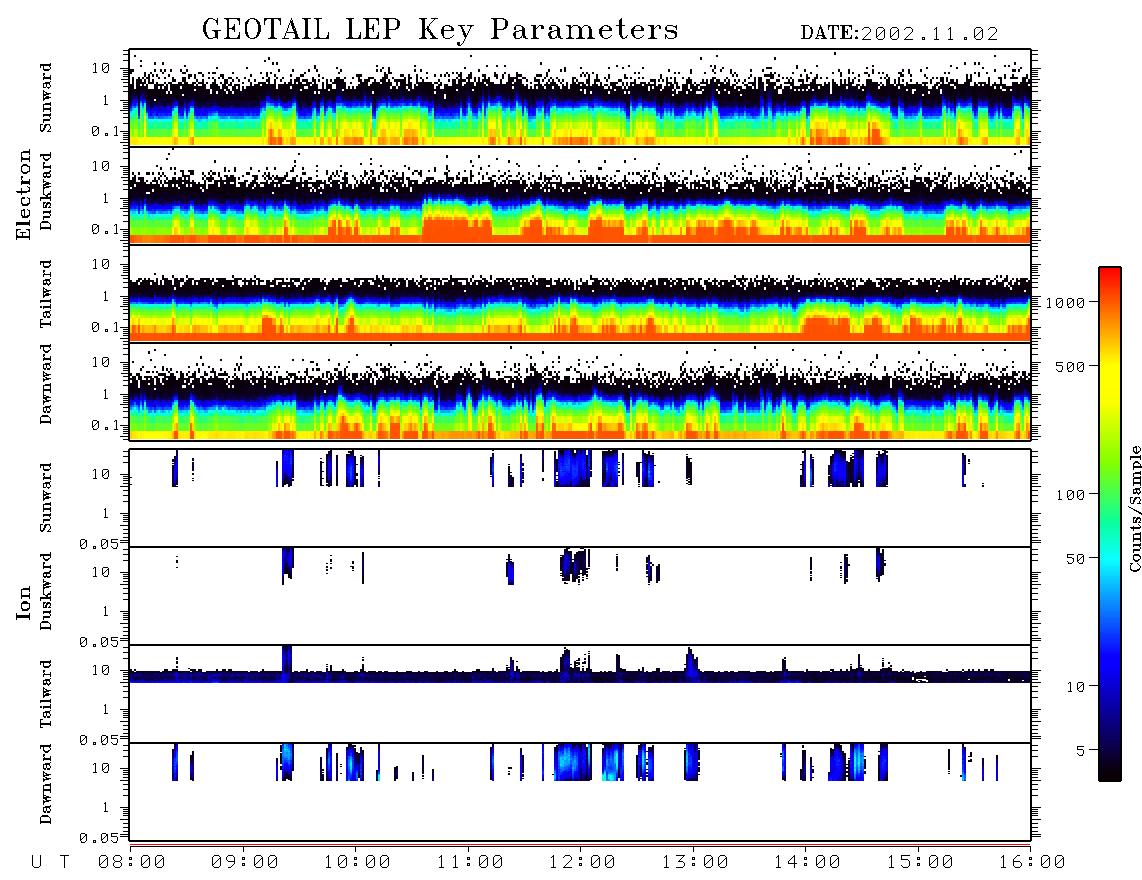Image resolution: width=1142 pixels, height=880 pixels.
Task: Click the 'U T' time axis label
Action: pos(50,862)
